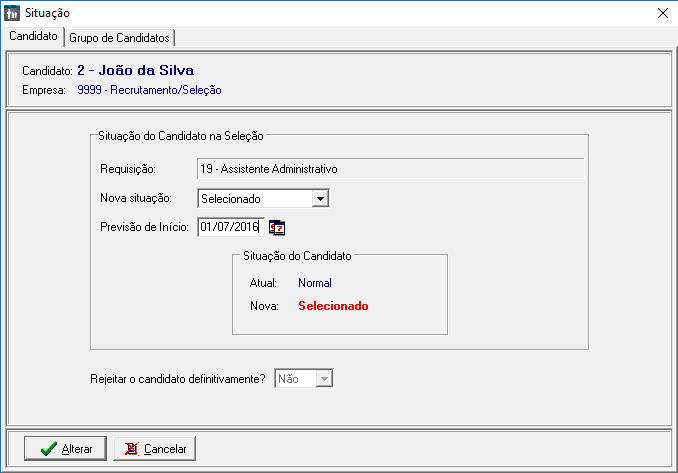Click the Empresa value 9999 - Recrutamento/Seleção

coord(149,90)
